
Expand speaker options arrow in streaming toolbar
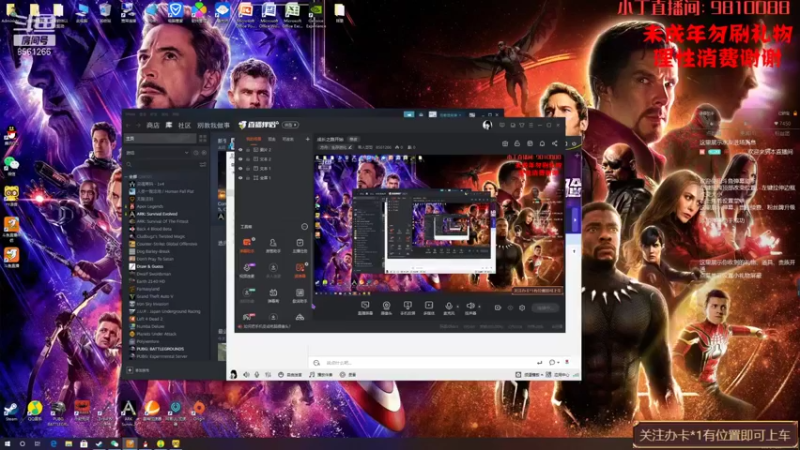(x=479, y=307)
